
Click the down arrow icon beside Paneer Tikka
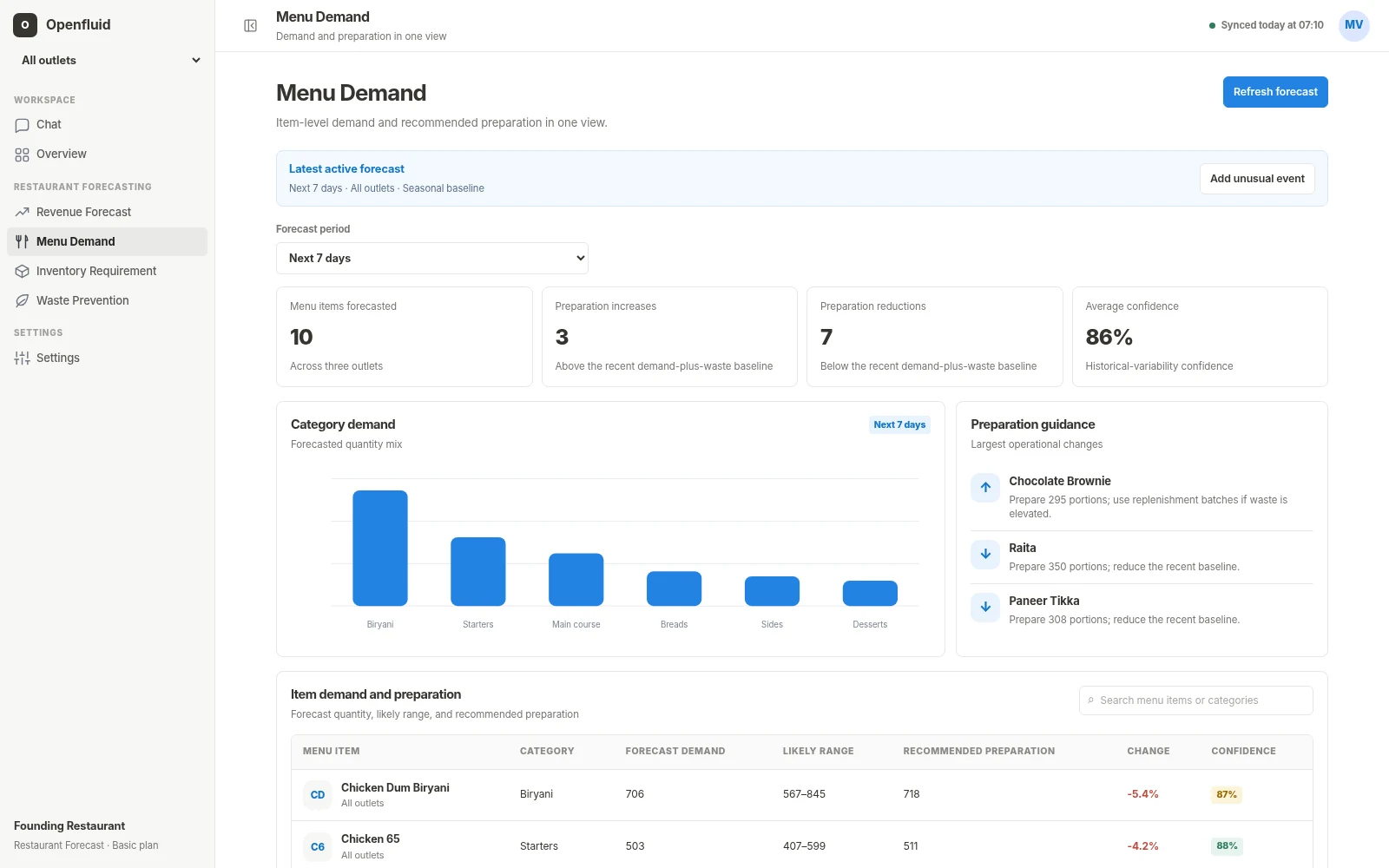(x=985, y=608)
